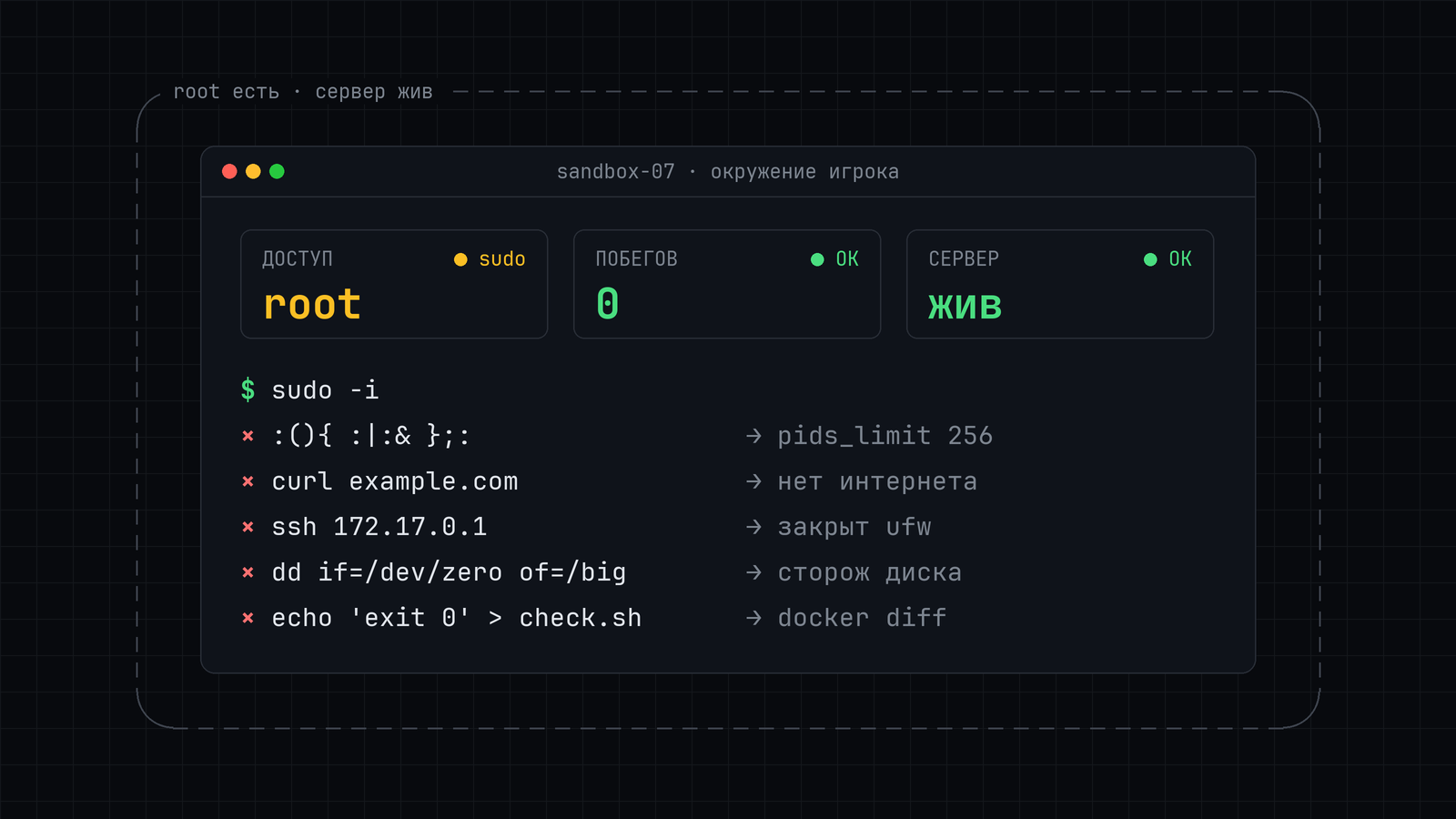Click the сторож диска result text

[869, 573]
